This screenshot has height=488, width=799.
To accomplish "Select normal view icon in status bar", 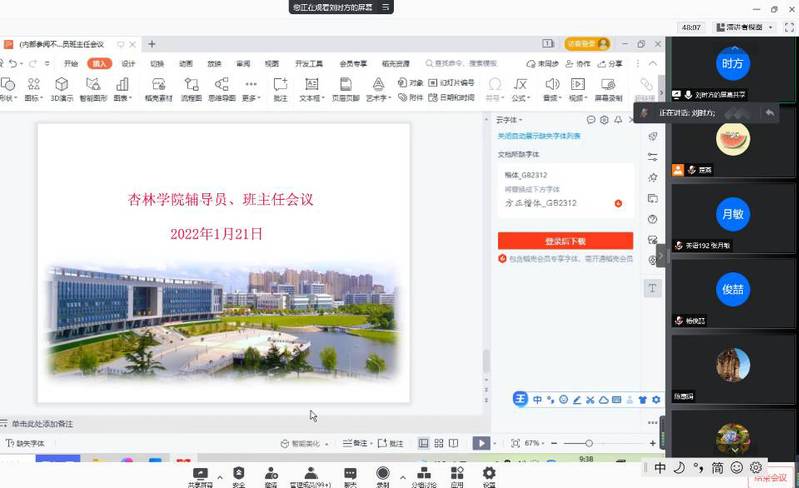I will (423, 443).
